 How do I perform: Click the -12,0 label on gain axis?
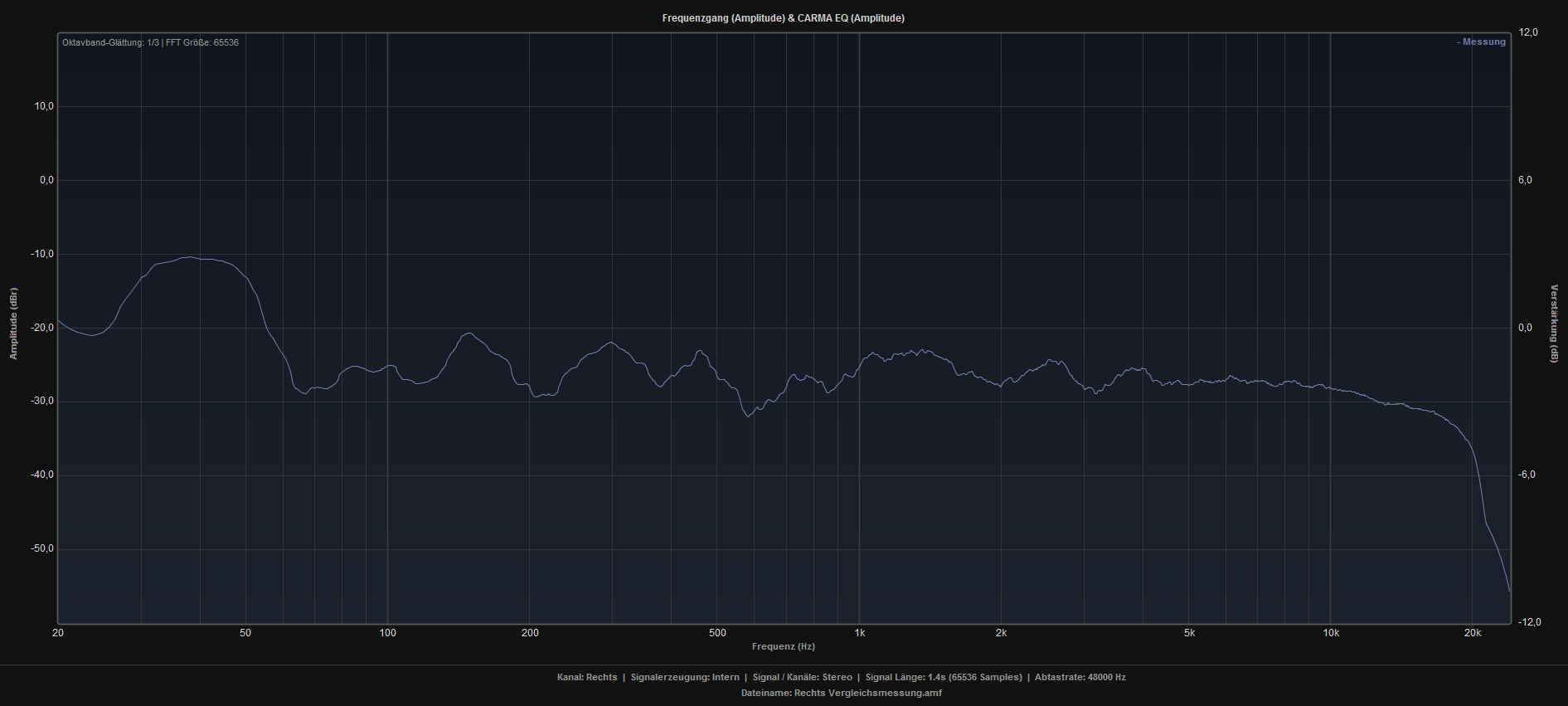(x=1528, y=622)
